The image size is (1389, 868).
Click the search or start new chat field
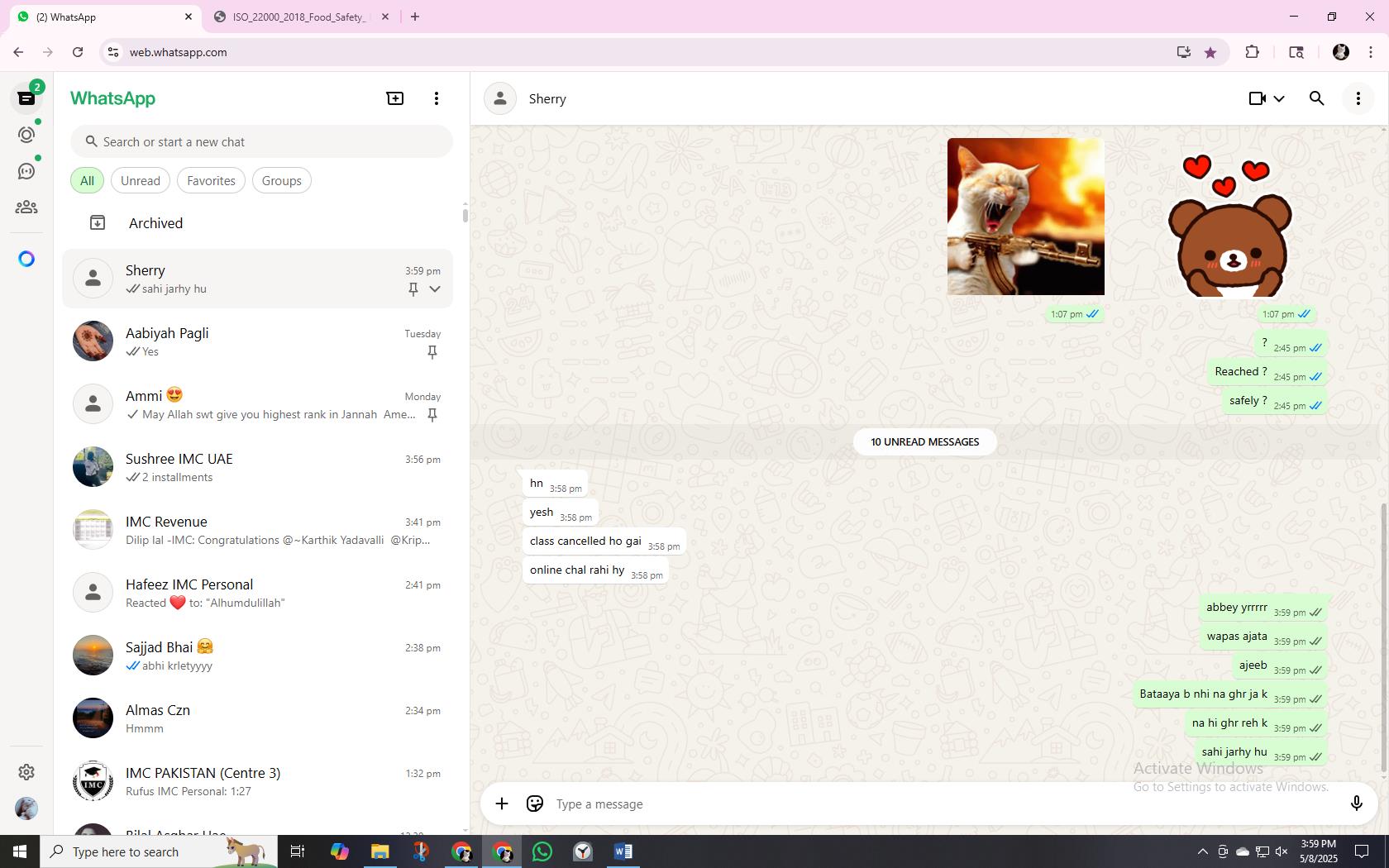pyautogui.click(x=261, y=141)
